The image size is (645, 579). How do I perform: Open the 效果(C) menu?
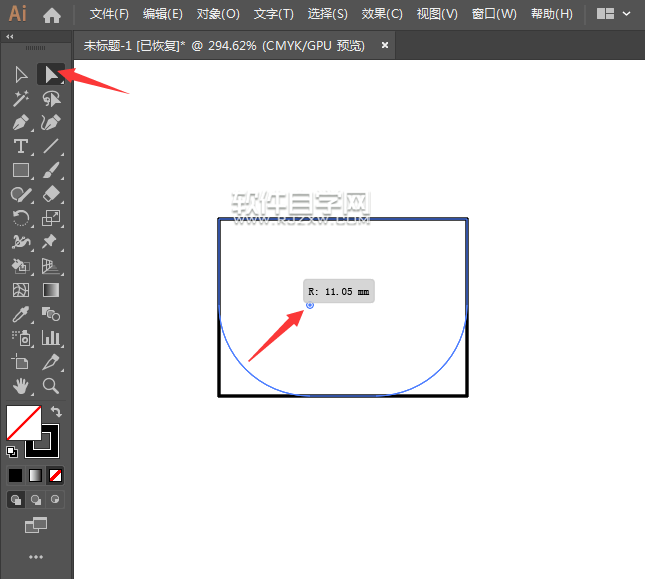pos(382,14)
